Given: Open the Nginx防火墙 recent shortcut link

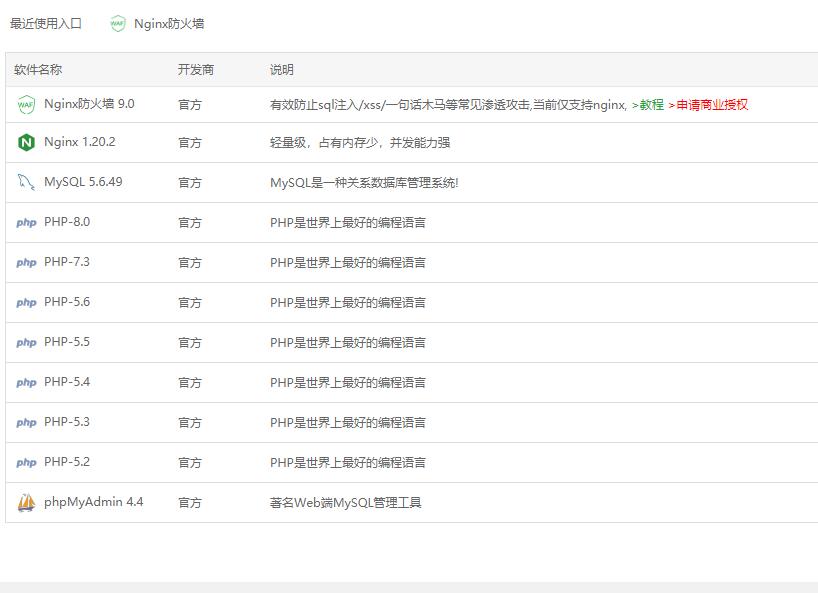Looking at the screenshot, I should tap(169, 23).
